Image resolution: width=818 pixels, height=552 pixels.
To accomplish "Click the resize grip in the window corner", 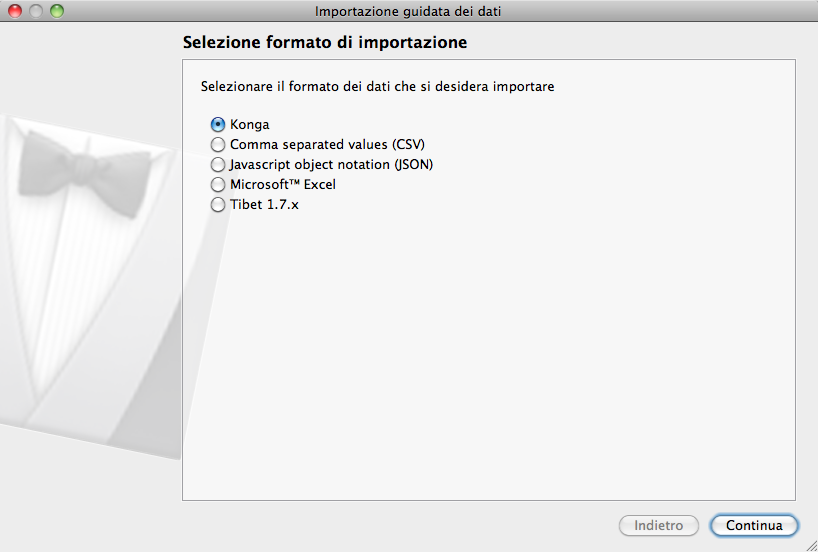I will coord(810,544).
